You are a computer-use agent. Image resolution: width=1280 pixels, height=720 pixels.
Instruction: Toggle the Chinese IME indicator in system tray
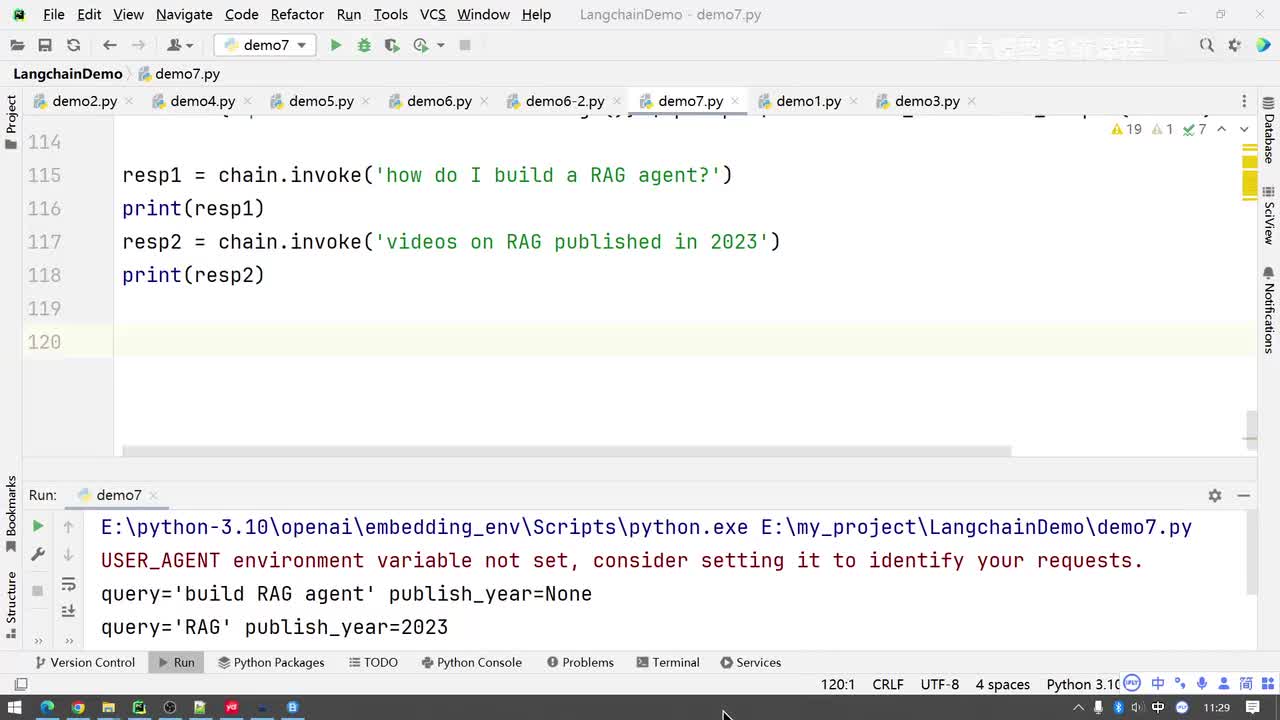point(1158,708)
